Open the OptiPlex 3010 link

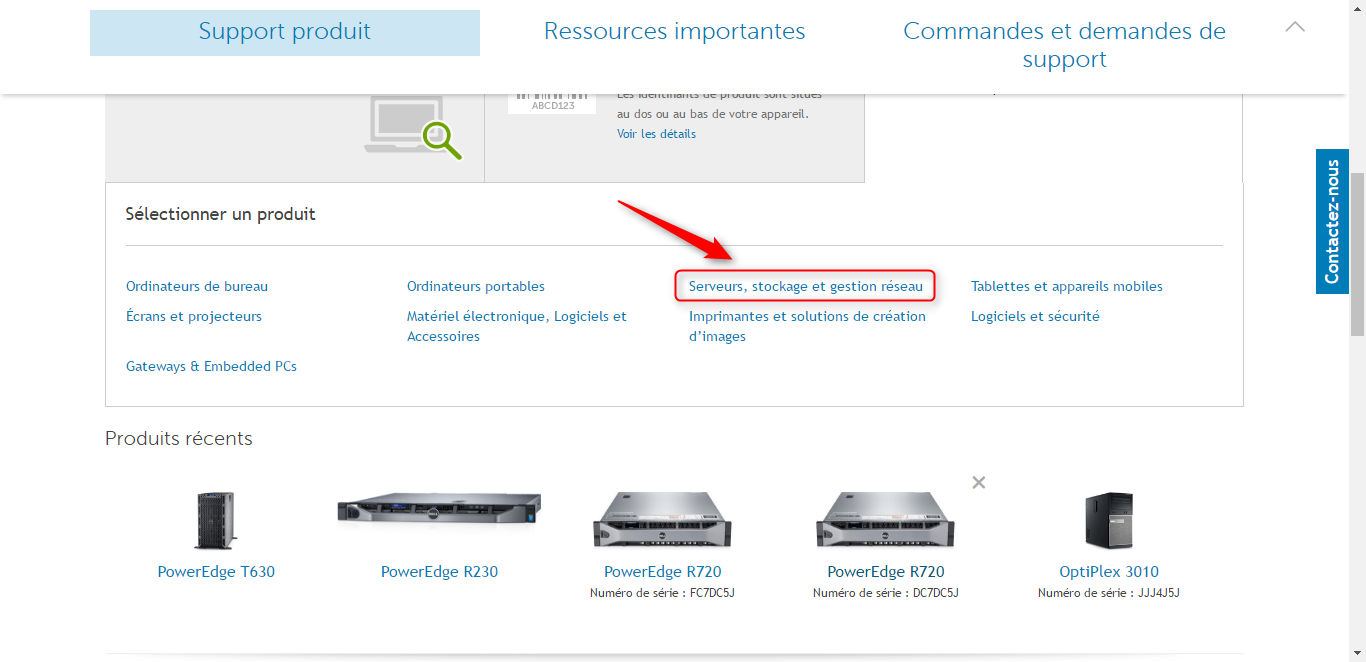coord(1109,572)
